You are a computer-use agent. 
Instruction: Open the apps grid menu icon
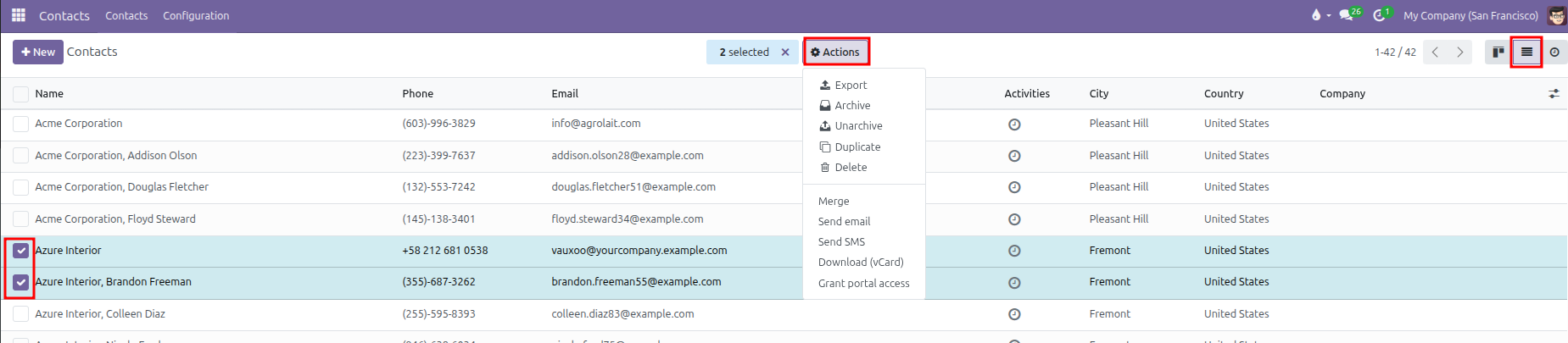[x=19, y=15]
